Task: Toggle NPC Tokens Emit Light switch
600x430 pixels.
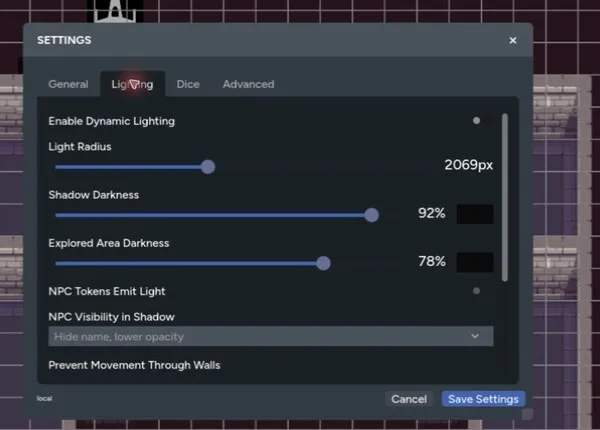Action: click(x=476, y=291)
